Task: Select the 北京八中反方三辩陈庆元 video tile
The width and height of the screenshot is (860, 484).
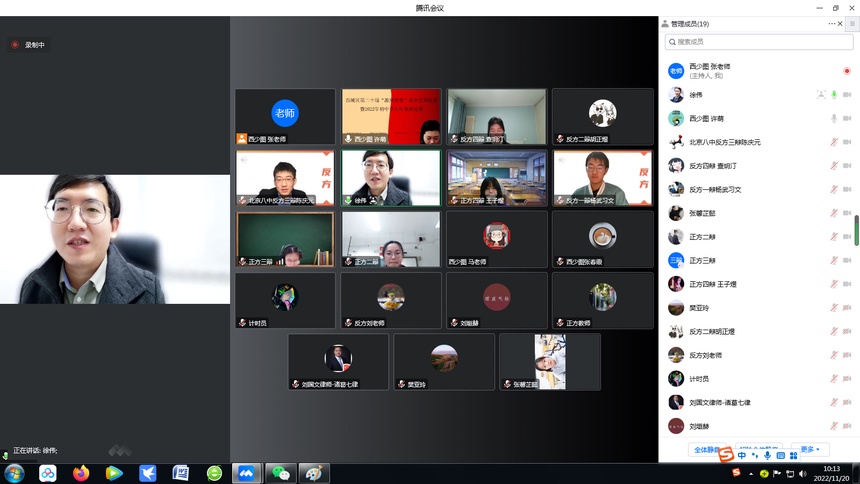Action: pos(285,178)
